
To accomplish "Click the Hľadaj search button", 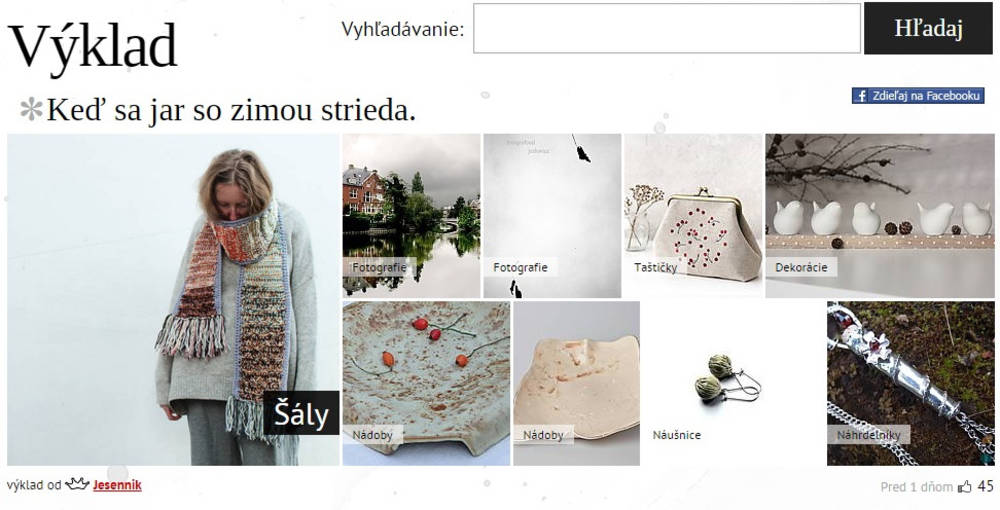I will (x=928, y=29).
